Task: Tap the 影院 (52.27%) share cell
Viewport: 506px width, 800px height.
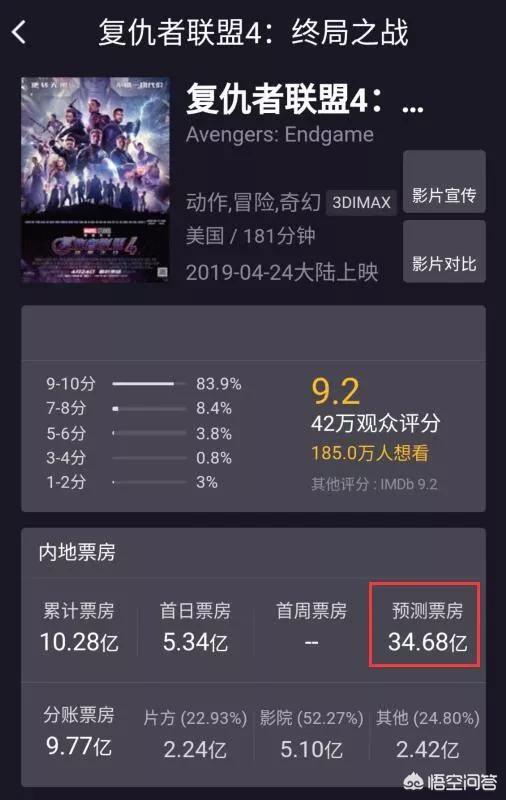Action: 311,733
